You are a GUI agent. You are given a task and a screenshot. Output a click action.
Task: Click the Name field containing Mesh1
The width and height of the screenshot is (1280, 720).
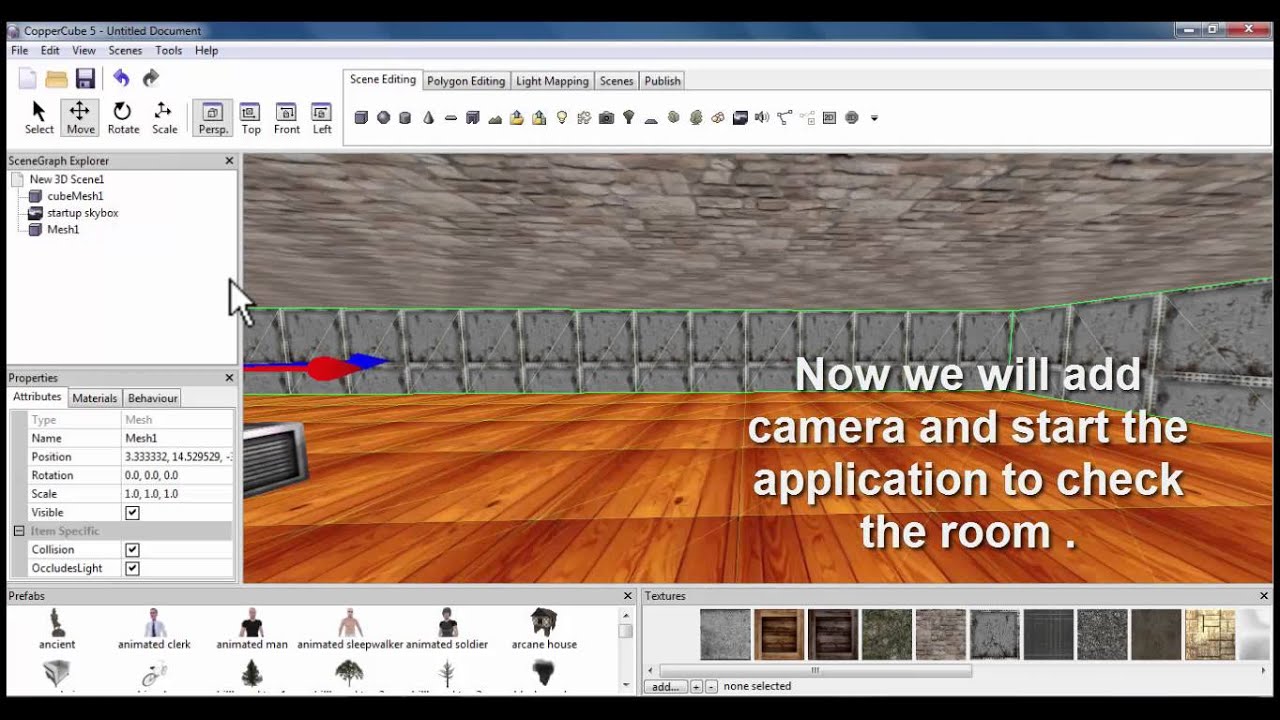177,438
